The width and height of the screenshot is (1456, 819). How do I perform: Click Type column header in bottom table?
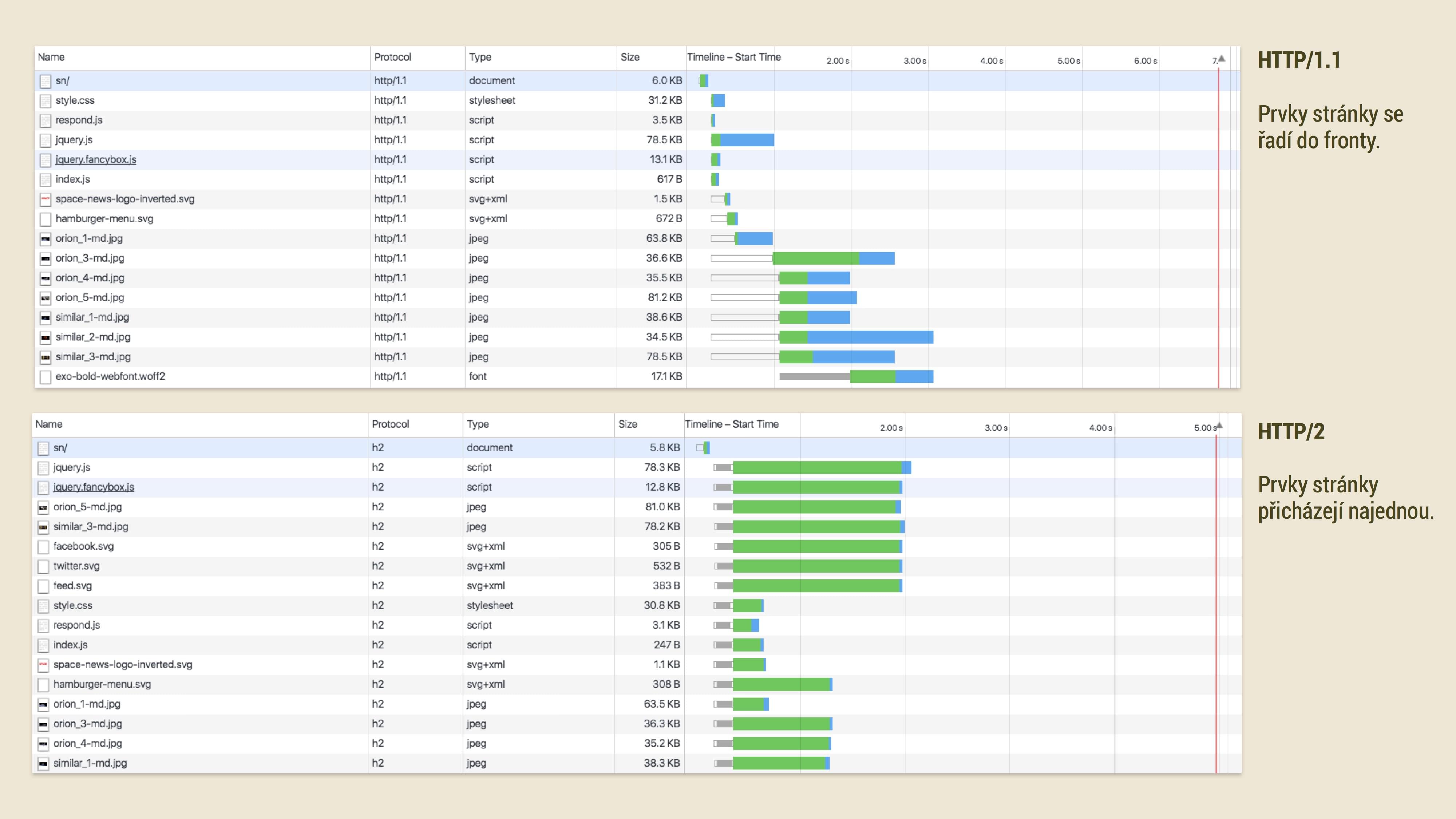coord(478,424)
